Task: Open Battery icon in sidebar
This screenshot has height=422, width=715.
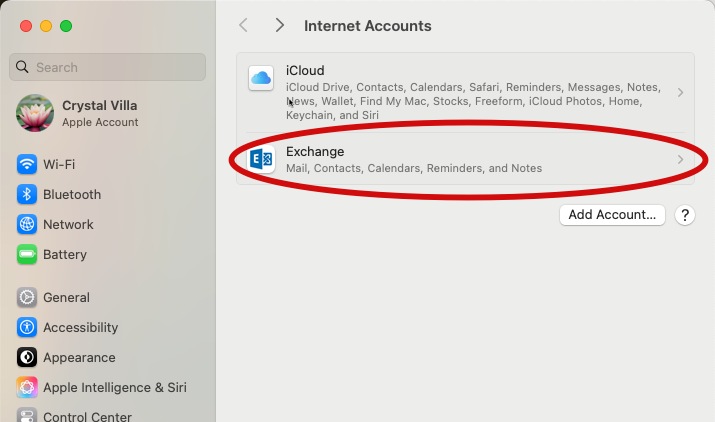Action: point(27,255)
